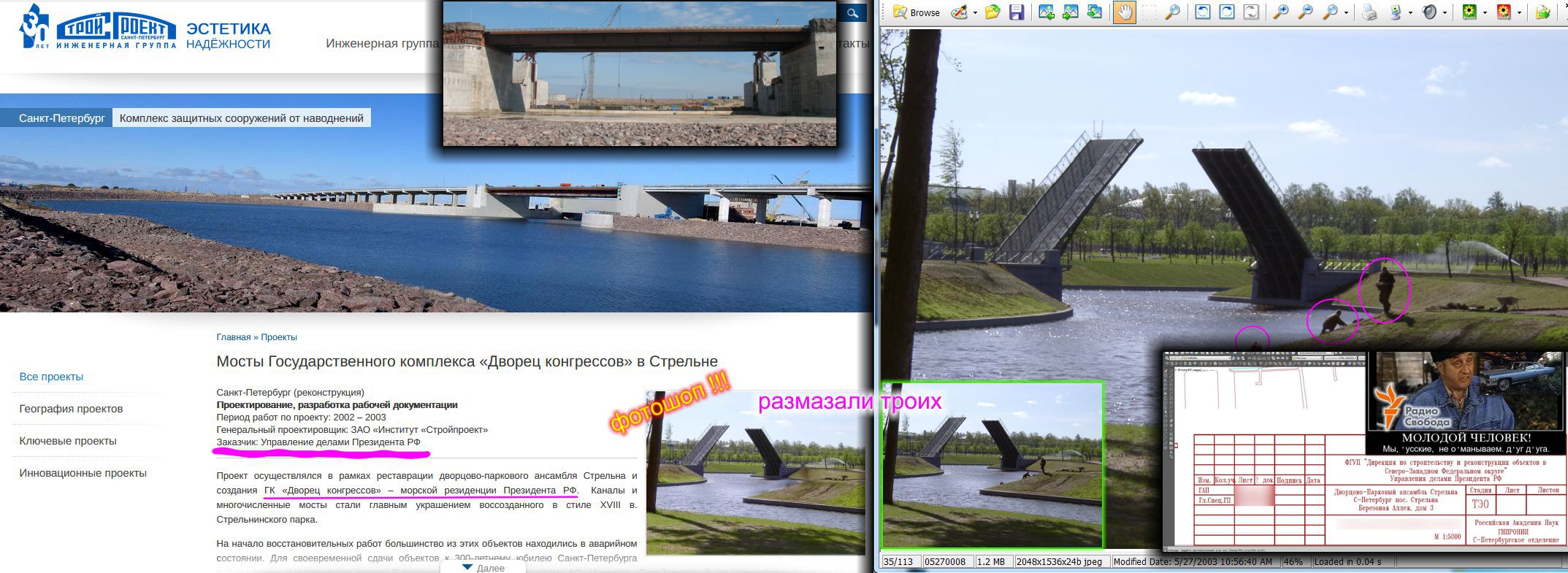Click the Заказчик: Управление делами Президента РФ line

coord(318,442)
